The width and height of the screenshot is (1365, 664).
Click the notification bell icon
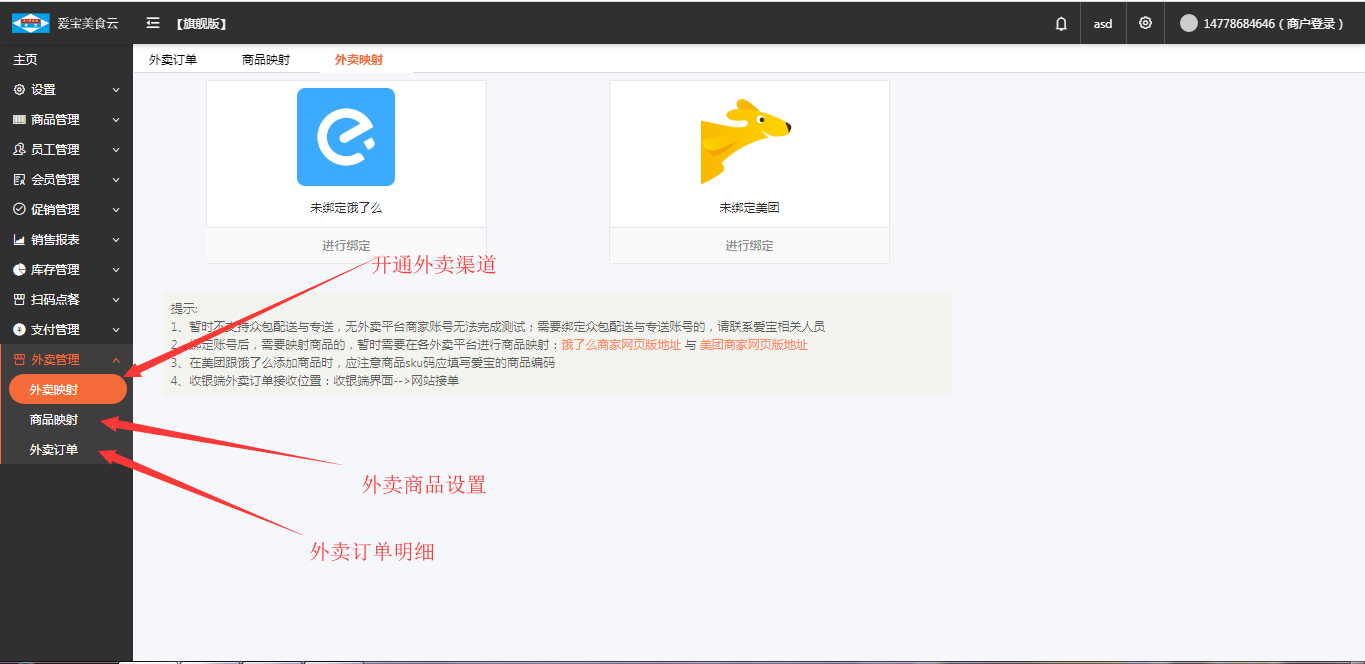1061,23
